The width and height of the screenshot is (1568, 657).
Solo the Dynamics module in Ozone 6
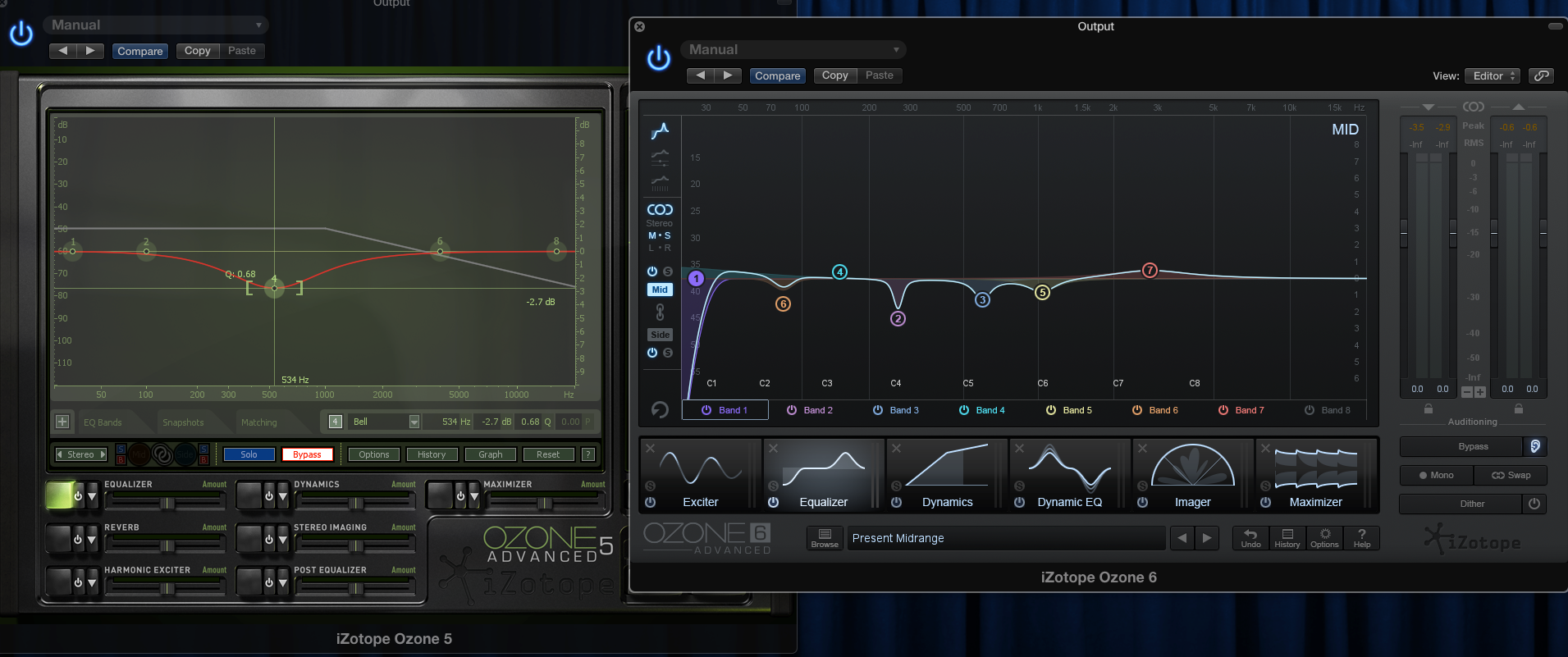(x=896, y=486)
